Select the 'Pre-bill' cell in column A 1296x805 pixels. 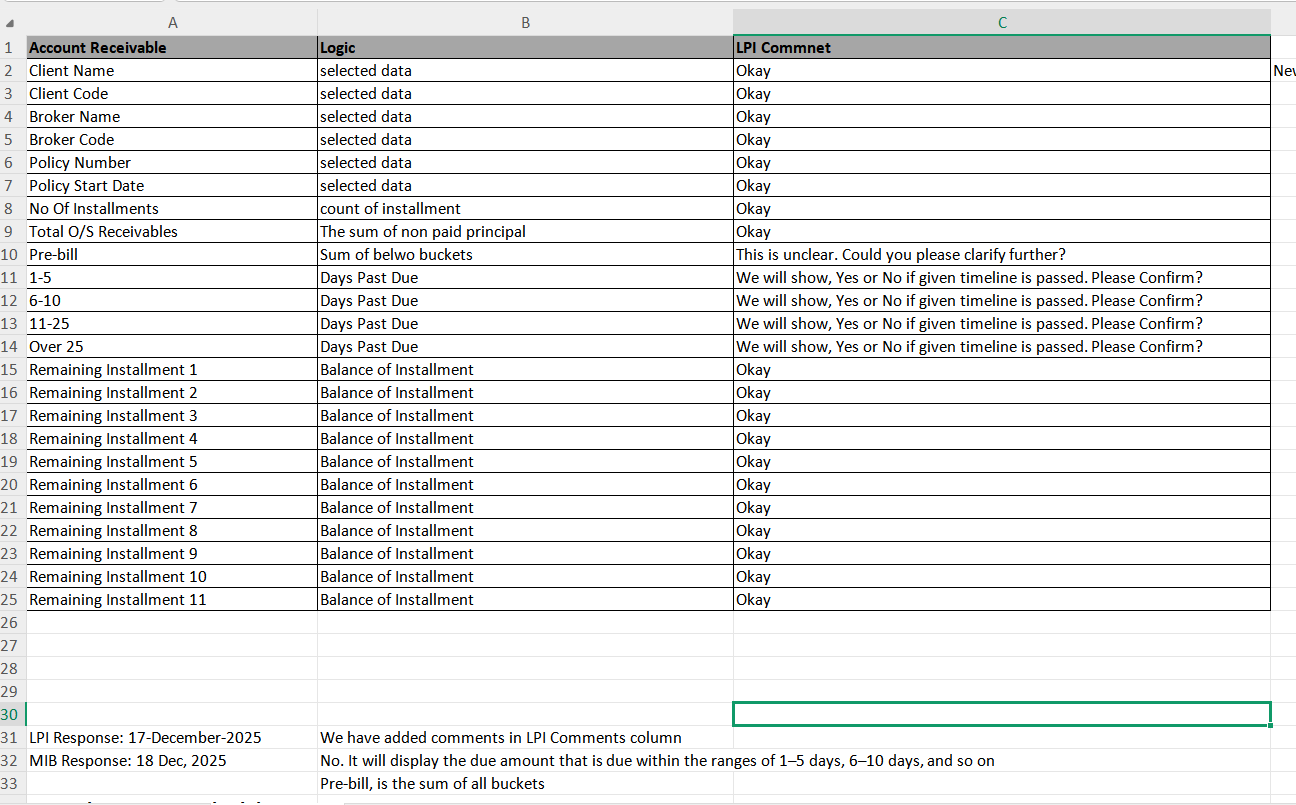click(x=53, y=255)
